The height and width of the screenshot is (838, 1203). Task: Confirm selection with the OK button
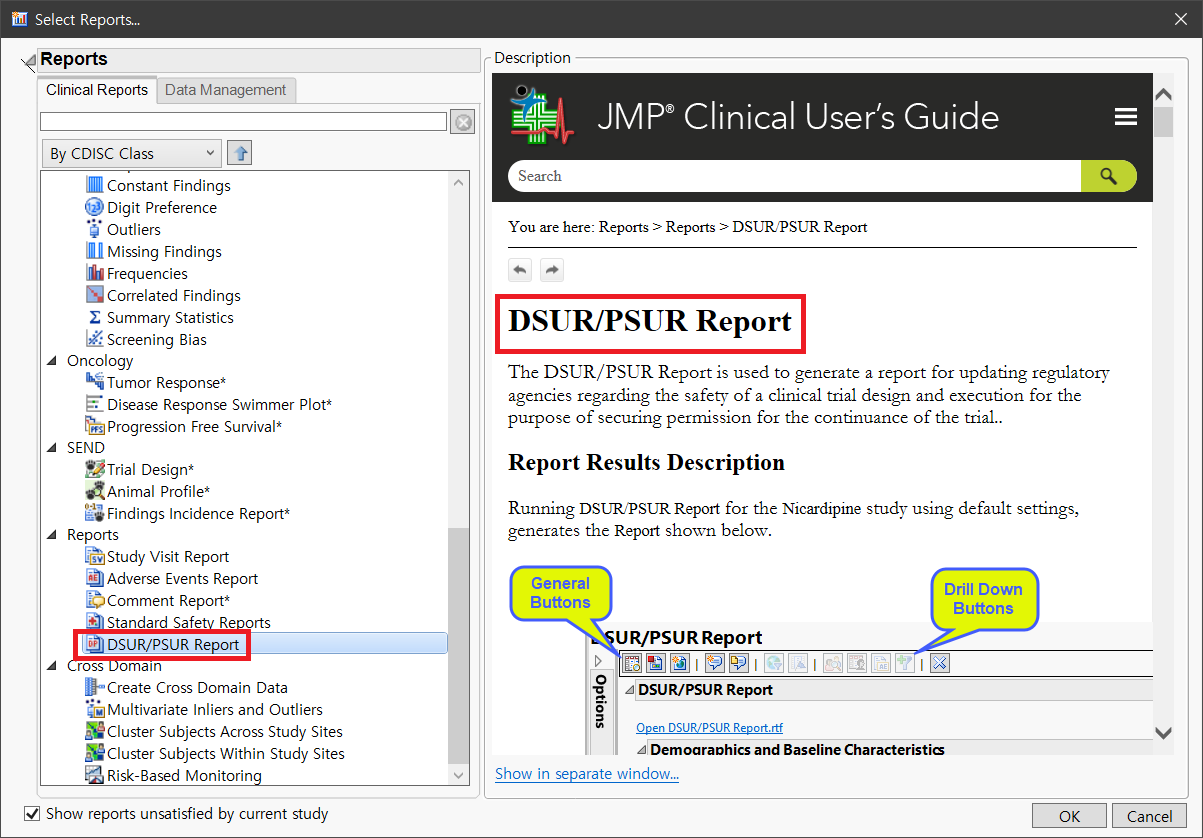pos(1069,815)
